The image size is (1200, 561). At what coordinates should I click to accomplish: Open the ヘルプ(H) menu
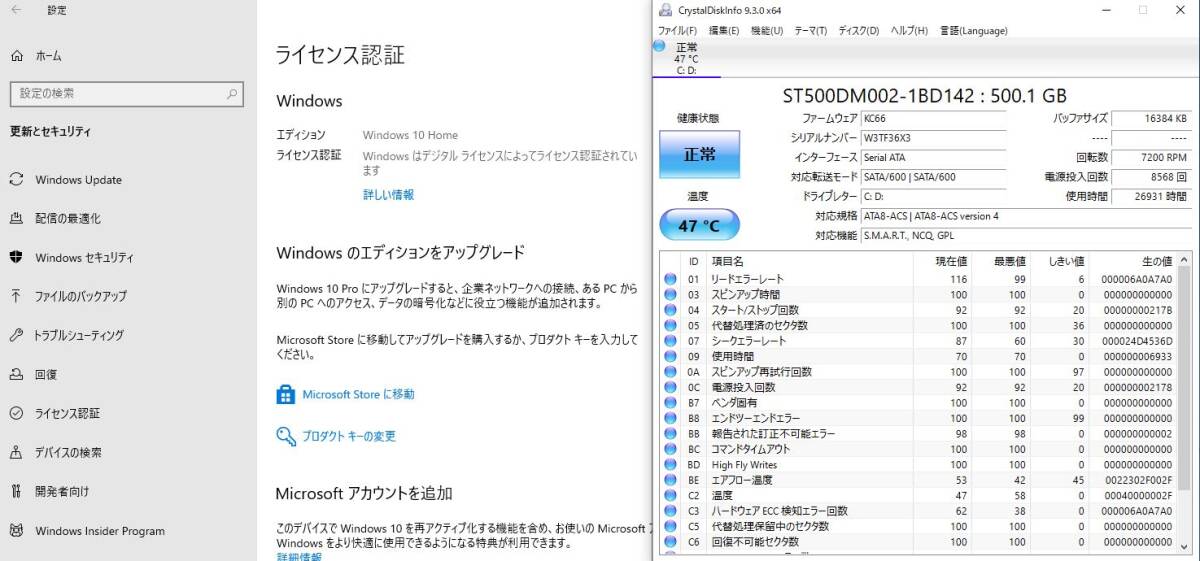[908, 31]
